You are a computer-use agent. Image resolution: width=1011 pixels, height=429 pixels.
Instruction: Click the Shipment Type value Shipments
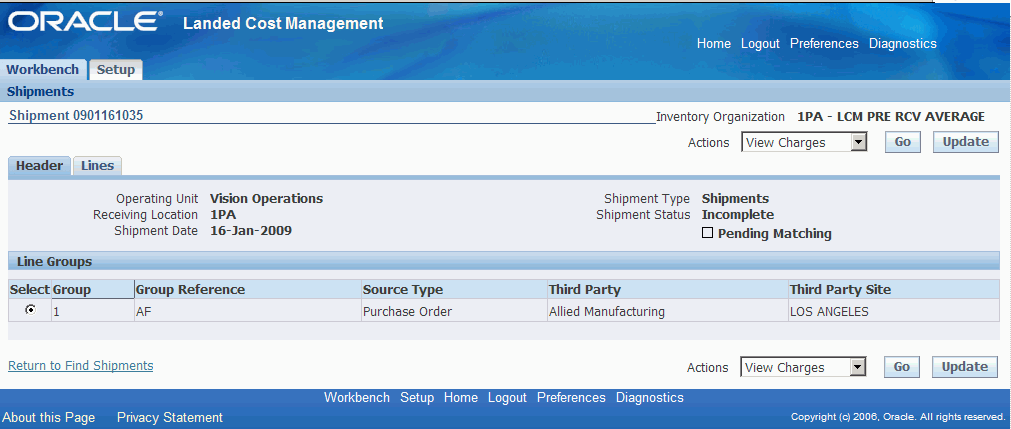tap(735, 199)
